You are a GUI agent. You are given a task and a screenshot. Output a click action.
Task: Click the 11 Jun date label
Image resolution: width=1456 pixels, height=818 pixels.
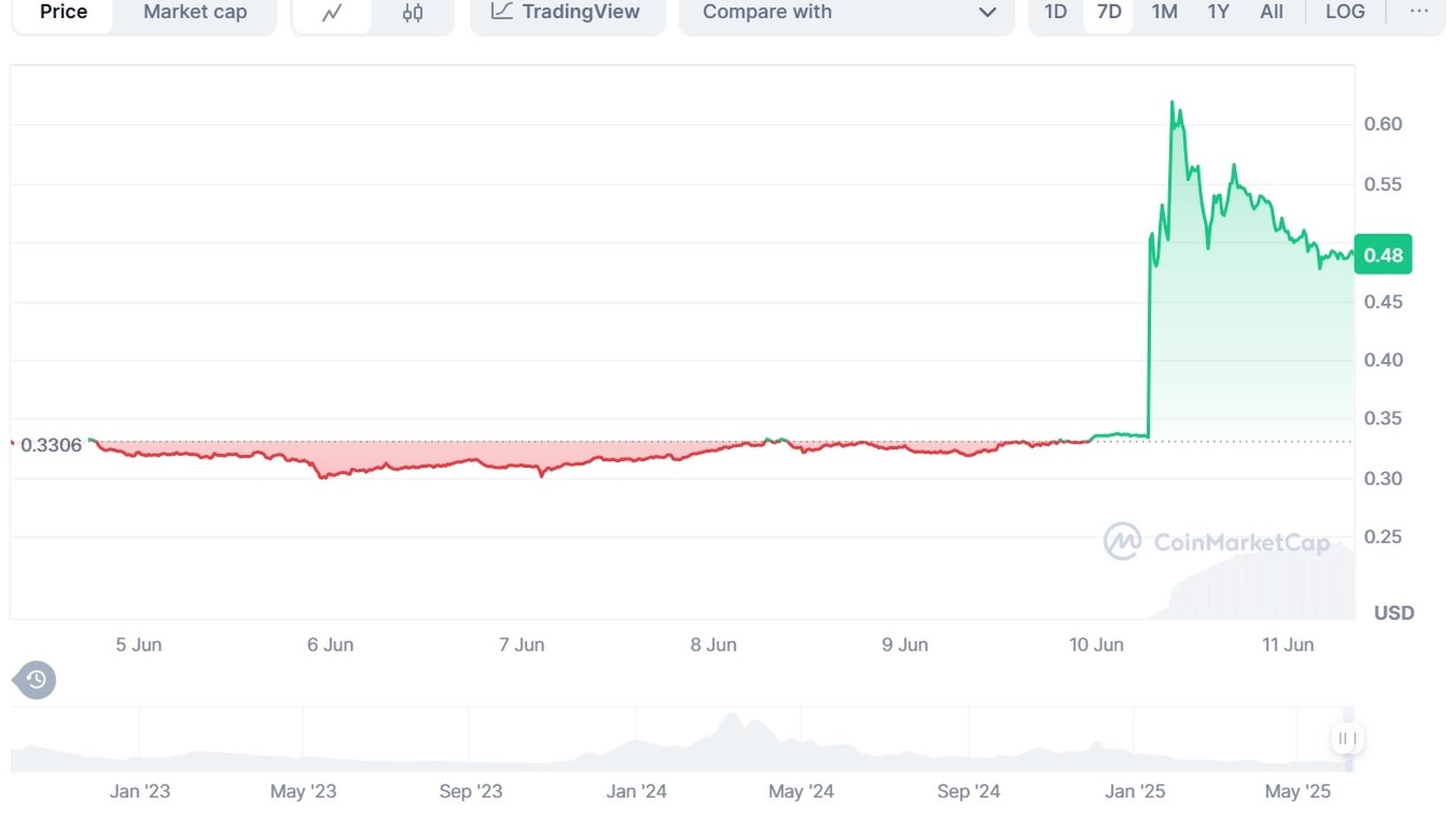pyautogui.click(x=1288, y=645)
